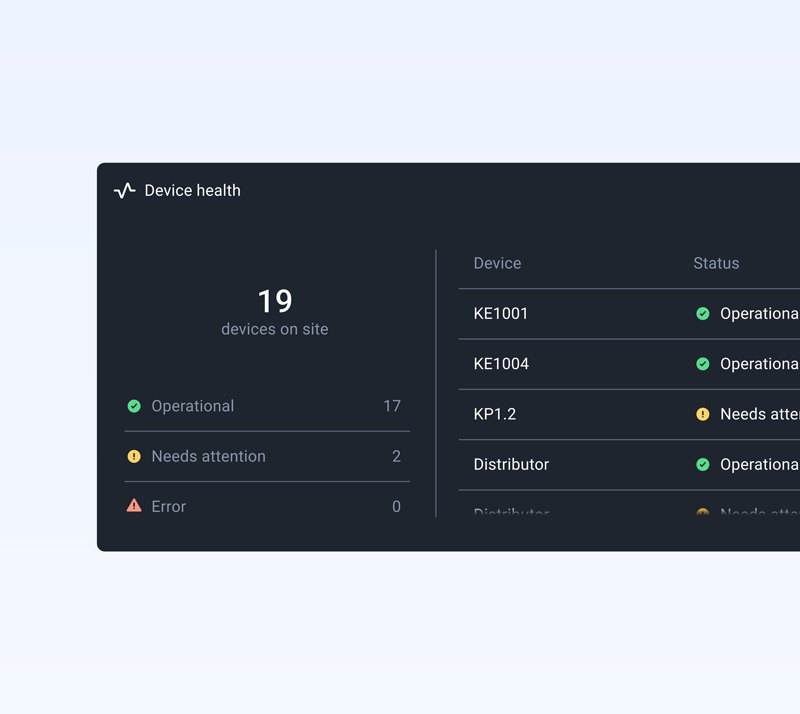The width and height of the screenshot is (800, 714).
Task: Open the KE1004 device row
Action: pyautogui.click(x=629, y=364)
